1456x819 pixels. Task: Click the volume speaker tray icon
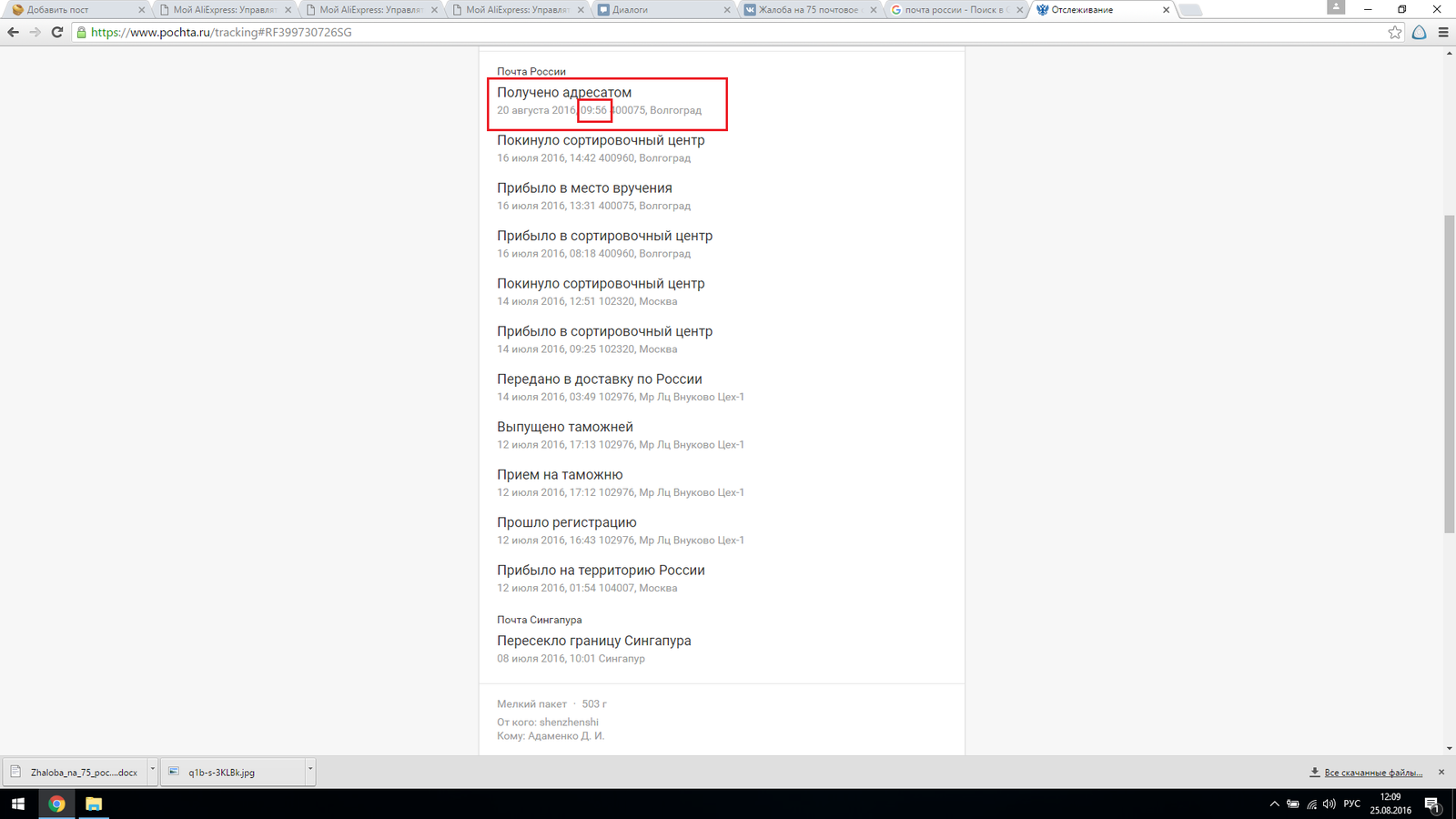1330,804
